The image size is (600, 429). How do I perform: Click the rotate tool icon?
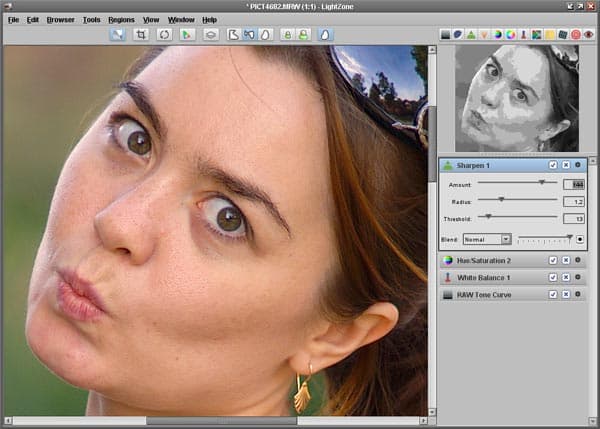pos(163,34)
